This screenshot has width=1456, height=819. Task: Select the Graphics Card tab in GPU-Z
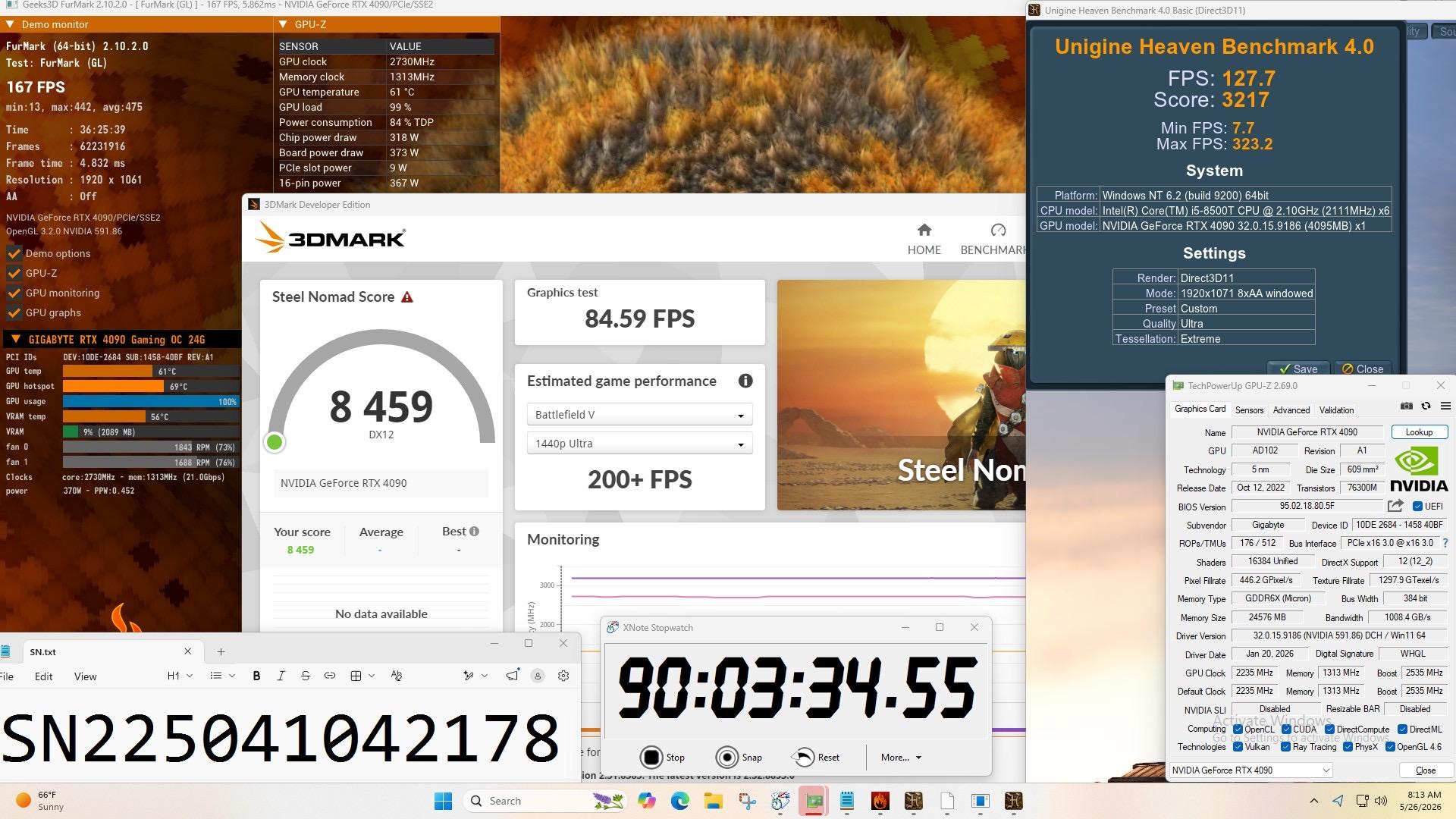pyautogui.click(x=1200, y=409)
